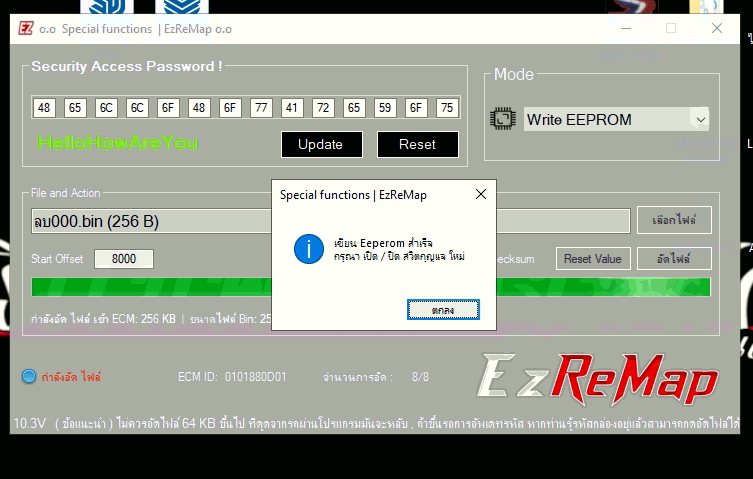
Task: Click the red กำลังอัดไฟล์ status text
Action: click(x=71, y=377)
